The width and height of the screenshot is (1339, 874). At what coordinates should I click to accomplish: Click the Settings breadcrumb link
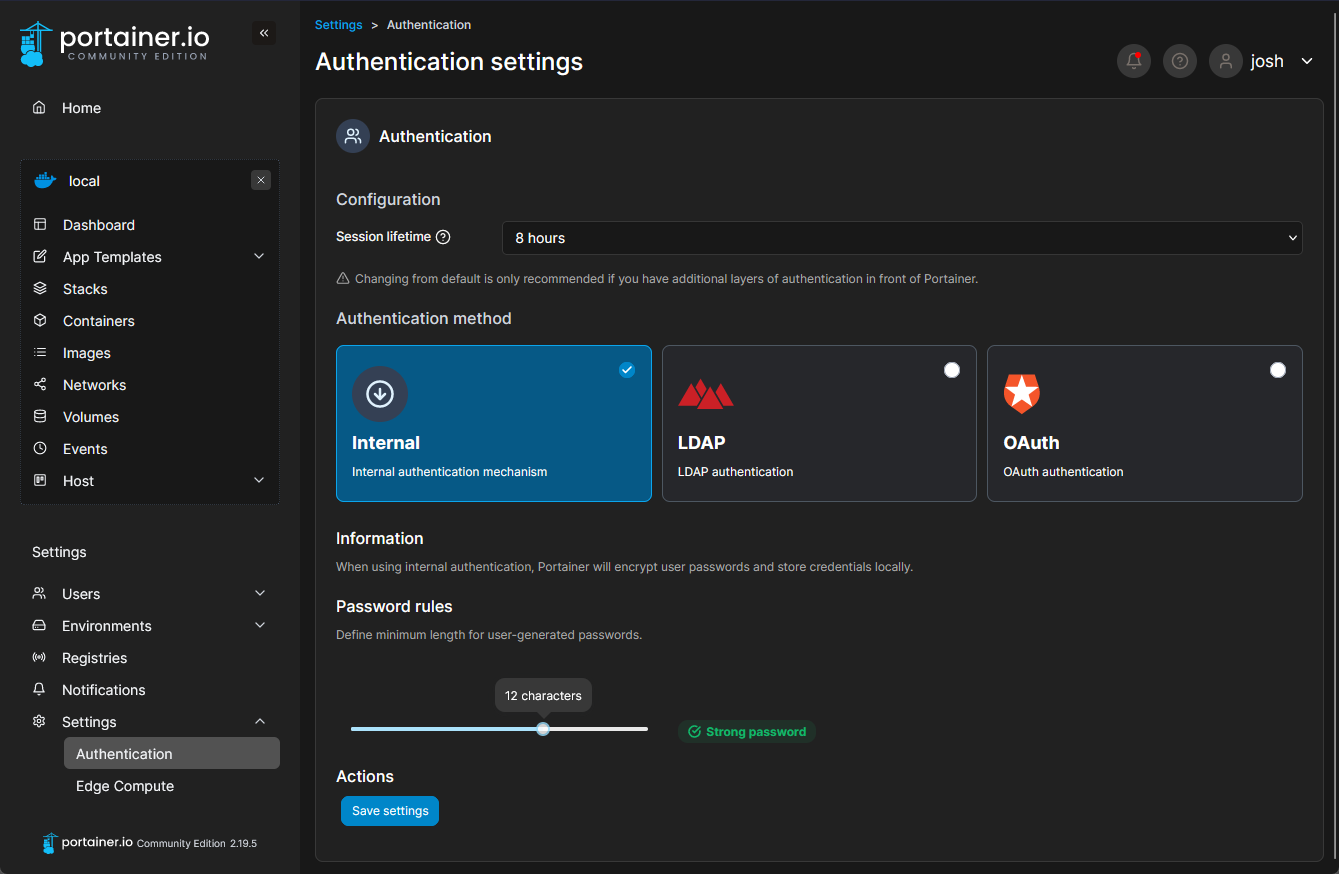[339, 24]
